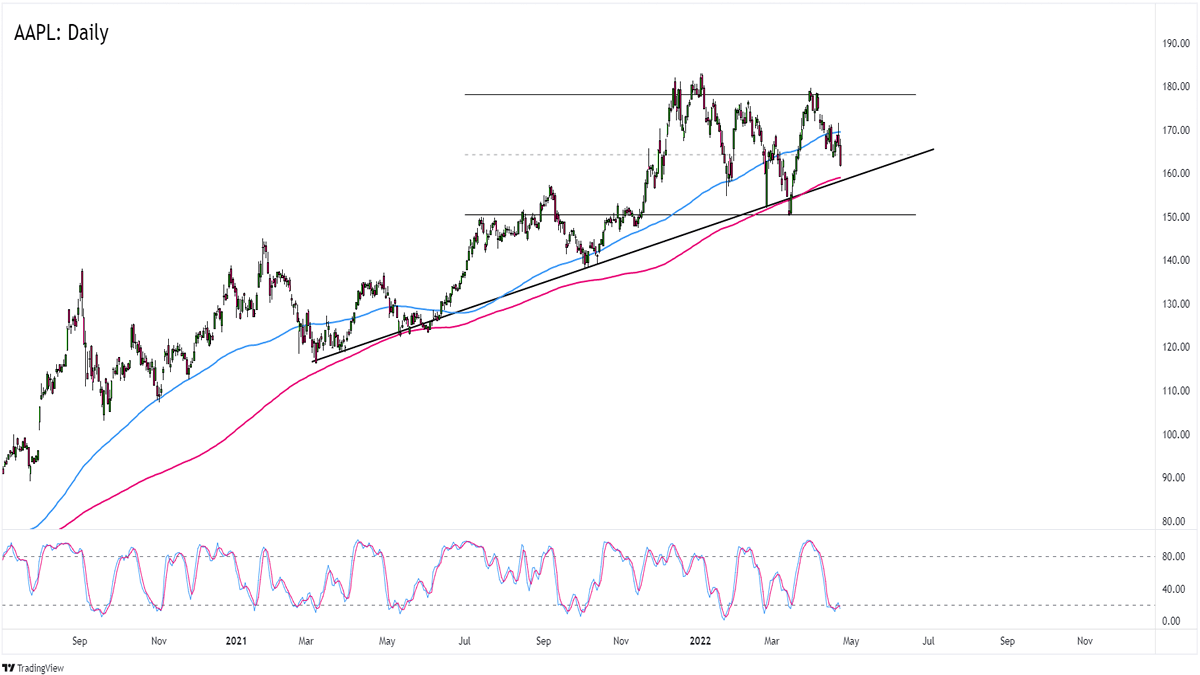1200x675 pixels.
Task: Click the 90.00 price axis label
Action: 1175,478
